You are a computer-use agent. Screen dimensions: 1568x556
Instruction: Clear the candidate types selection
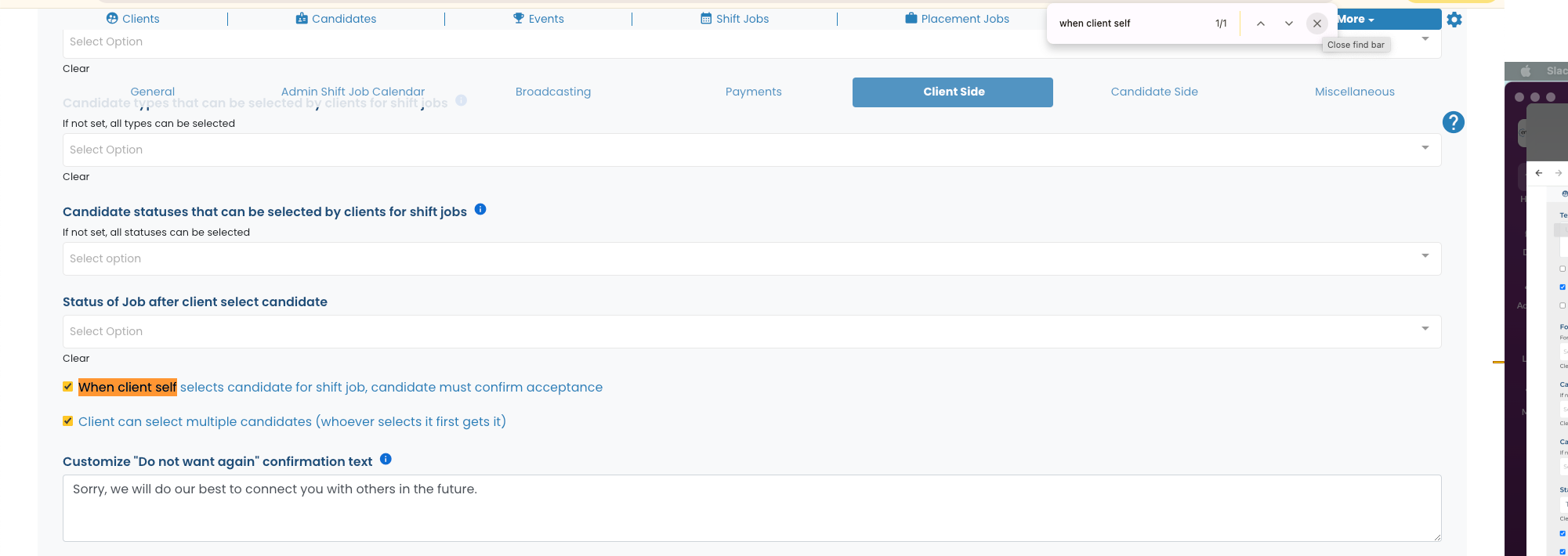tap(76, 177)
